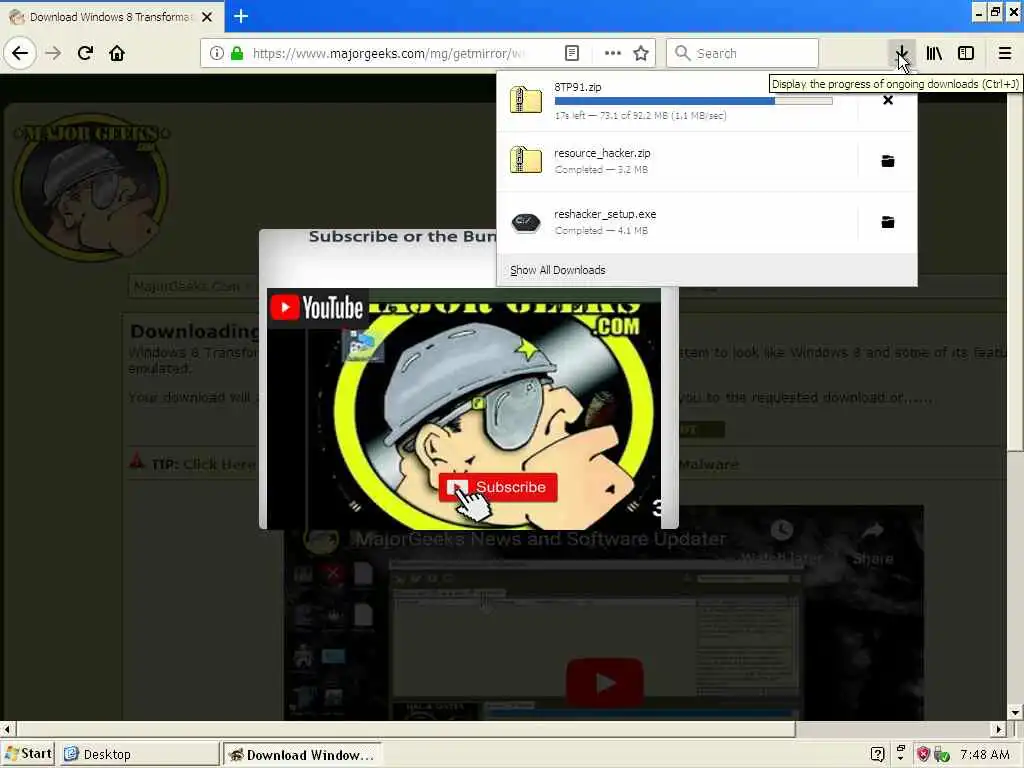The image size is (1024, 768).
Task: Click the red shield security tray icon
Action: 922,754
